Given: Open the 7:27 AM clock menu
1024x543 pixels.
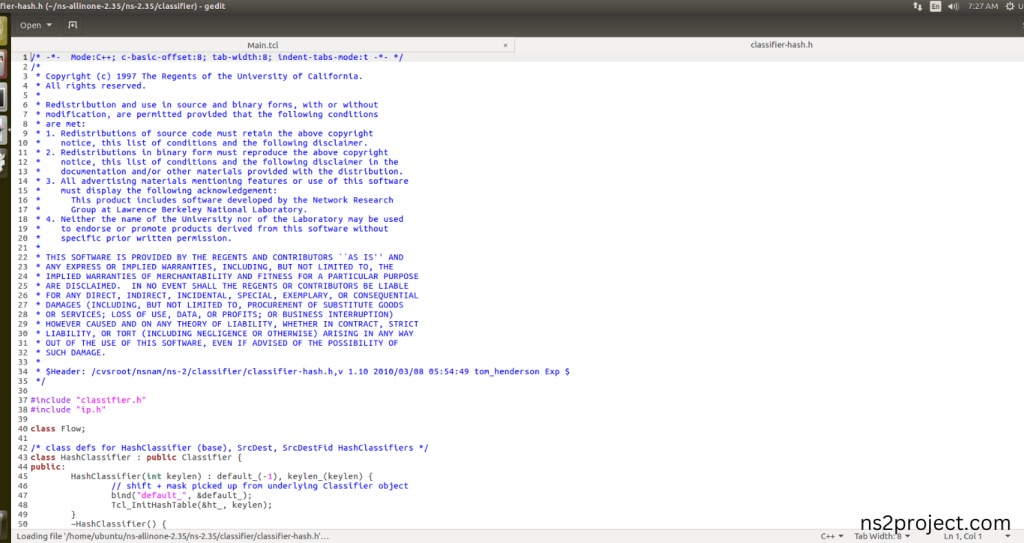Looking at the screenshot, I should [983, 6].
